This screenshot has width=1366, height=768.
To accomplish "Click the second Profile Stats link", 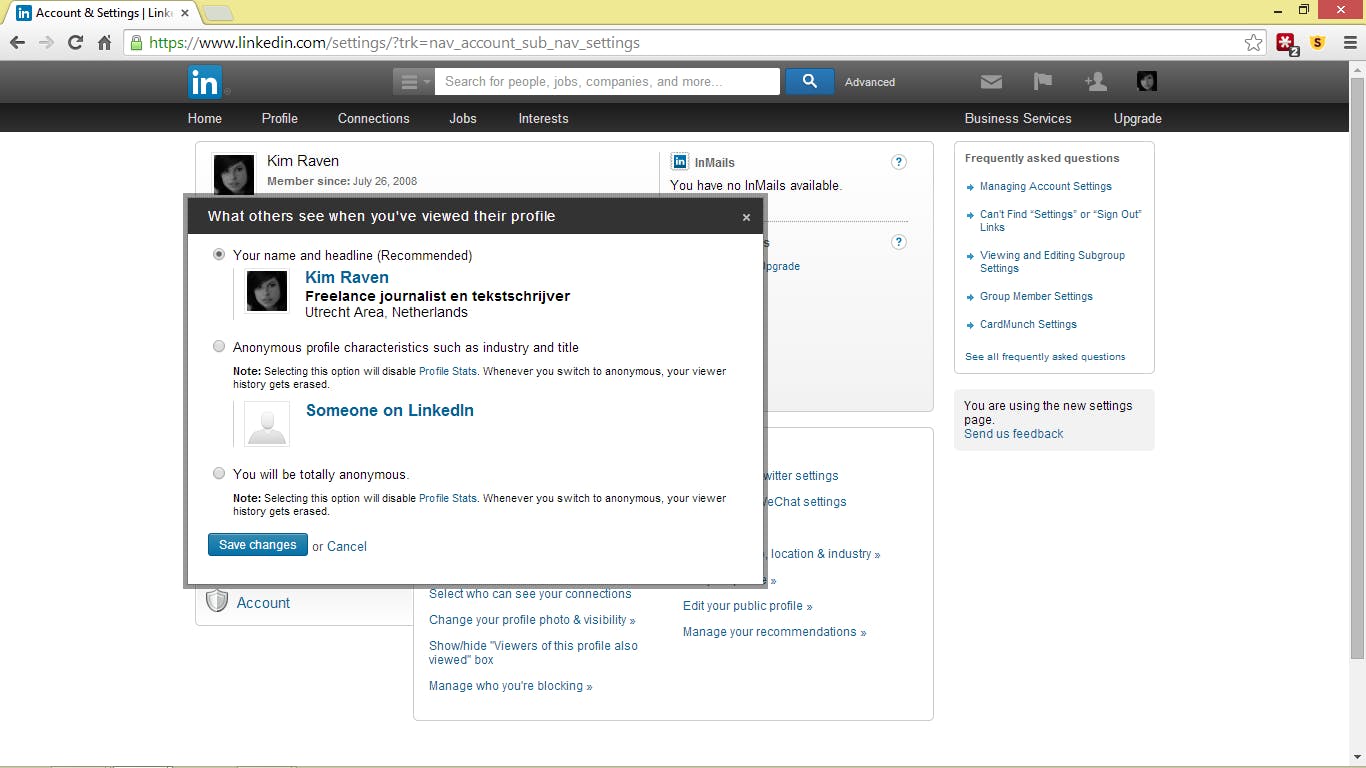I will pos(448,498).
